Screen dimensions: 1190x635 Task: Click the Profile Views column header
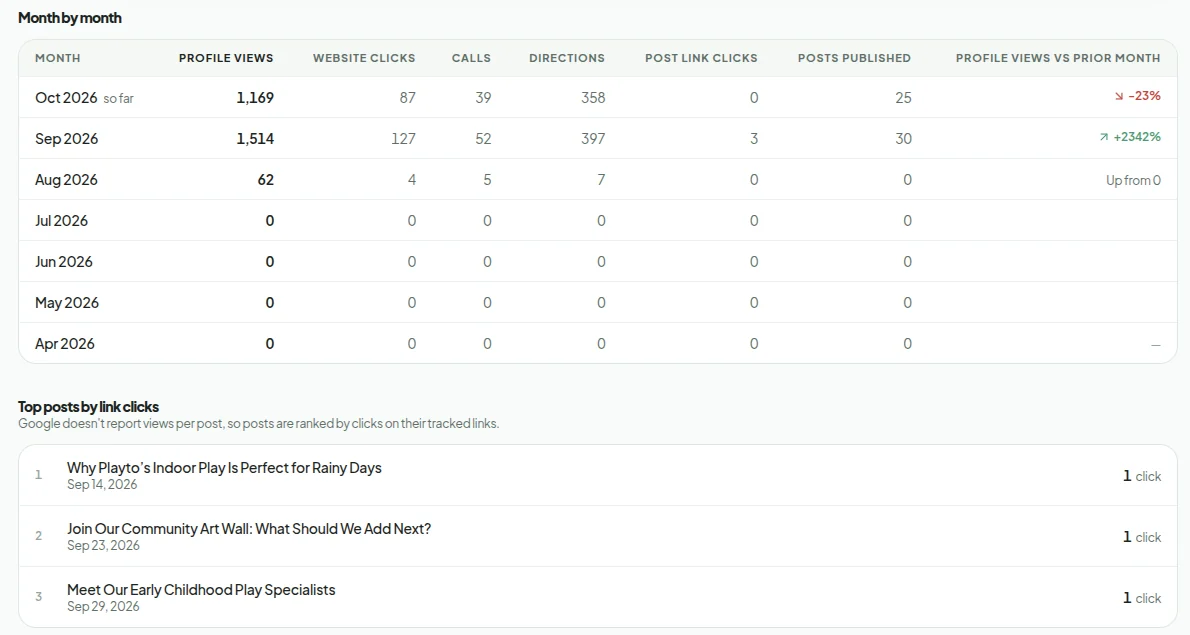(x=226, y=58)
